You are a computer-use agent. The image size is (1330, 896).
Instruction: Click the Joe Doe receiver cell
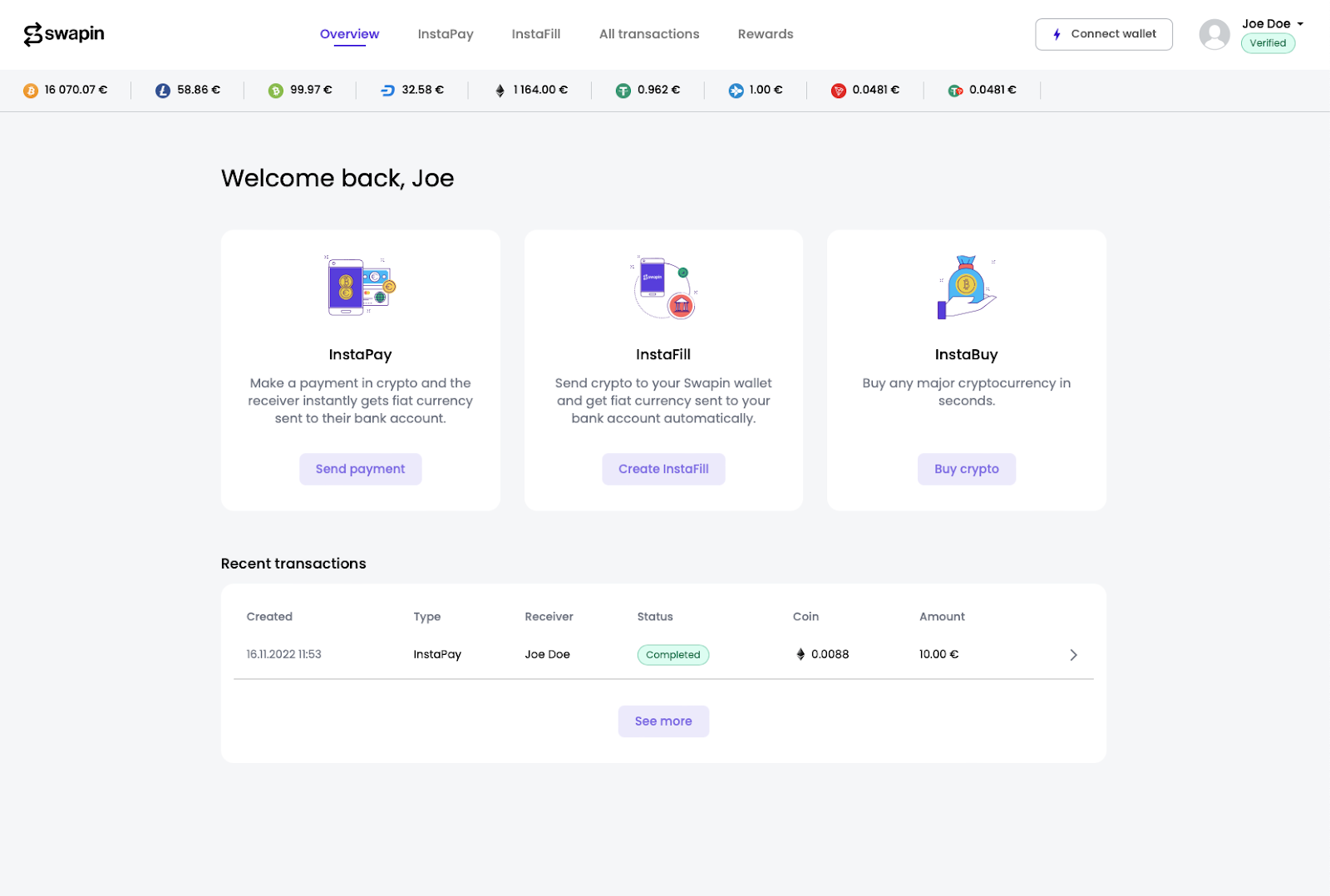pyautogui.click(x=547, y=654)
